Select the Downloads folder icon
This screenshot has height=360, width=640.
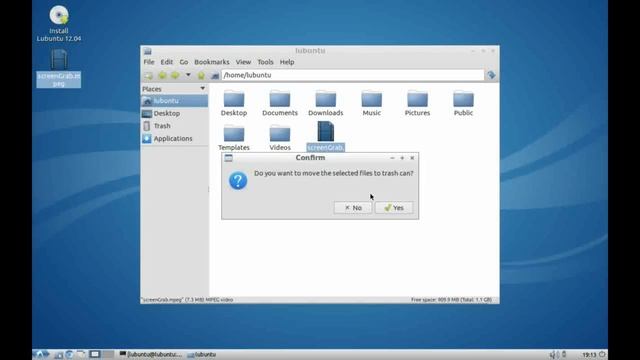(326, 99)
